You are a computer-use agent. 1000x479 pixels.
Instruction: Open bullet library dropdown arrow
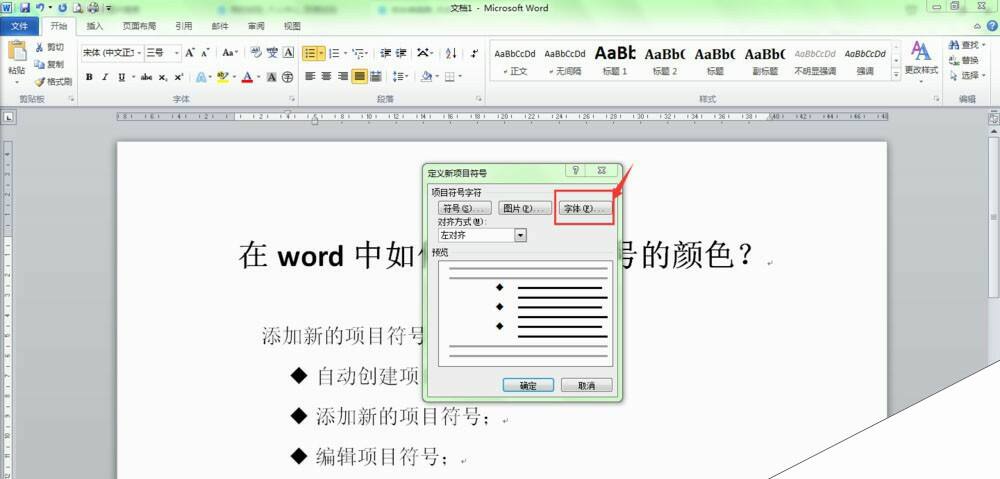pyautogui.click(x=321, y=53)
